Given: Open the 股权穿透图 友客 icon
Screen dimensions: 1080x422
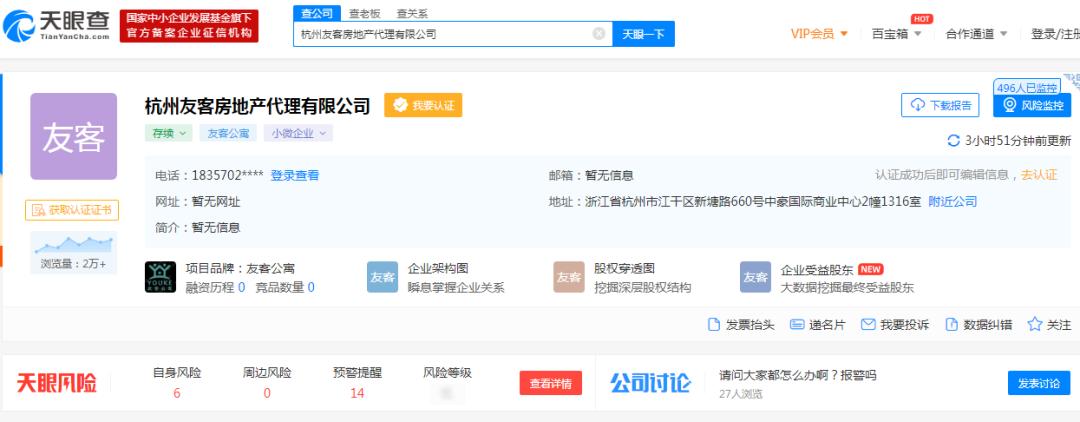Looking at the screenshot, I should point(569,277).
